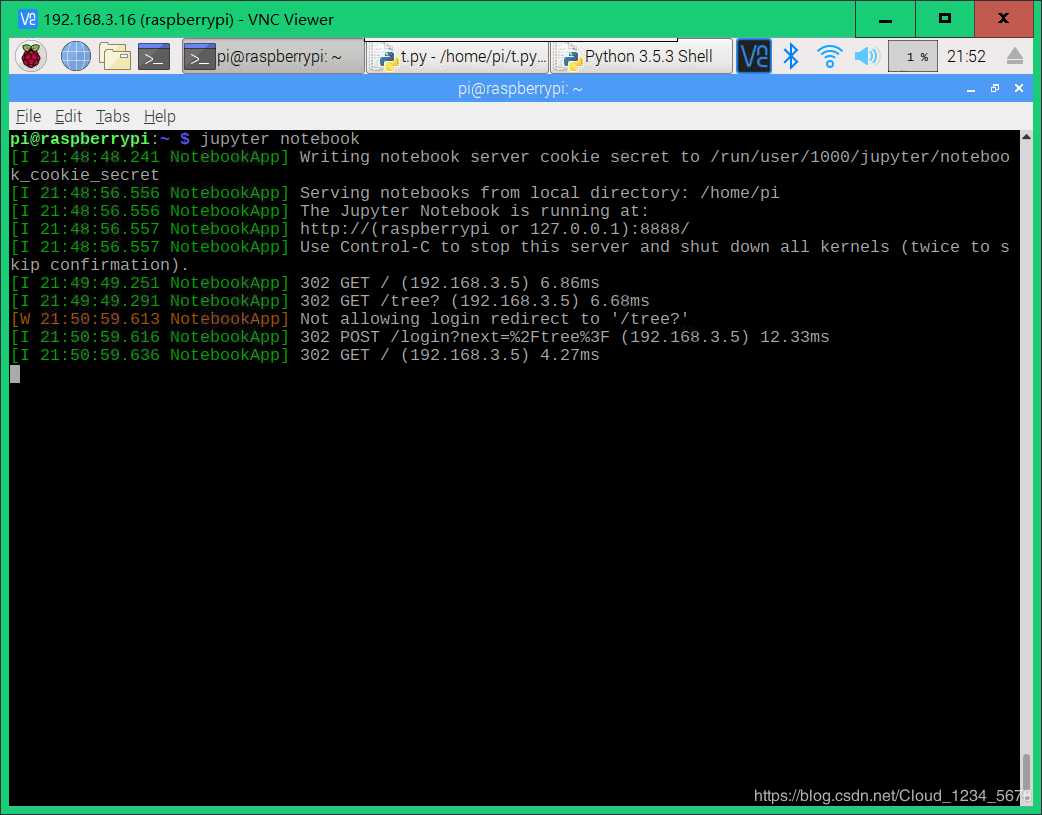This screenshot has height=815, width=1042.
Task: Click the 21:52 panel clock
Action: 966,57
